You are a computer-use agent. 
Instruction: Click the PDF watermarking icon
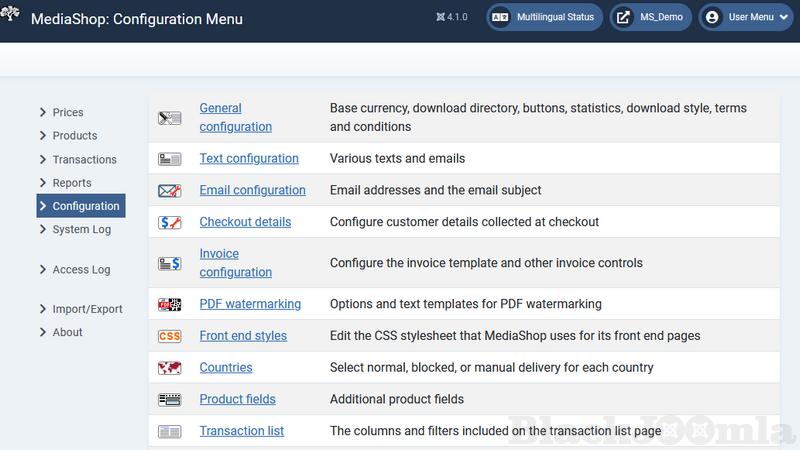click(x=169, y=304)
